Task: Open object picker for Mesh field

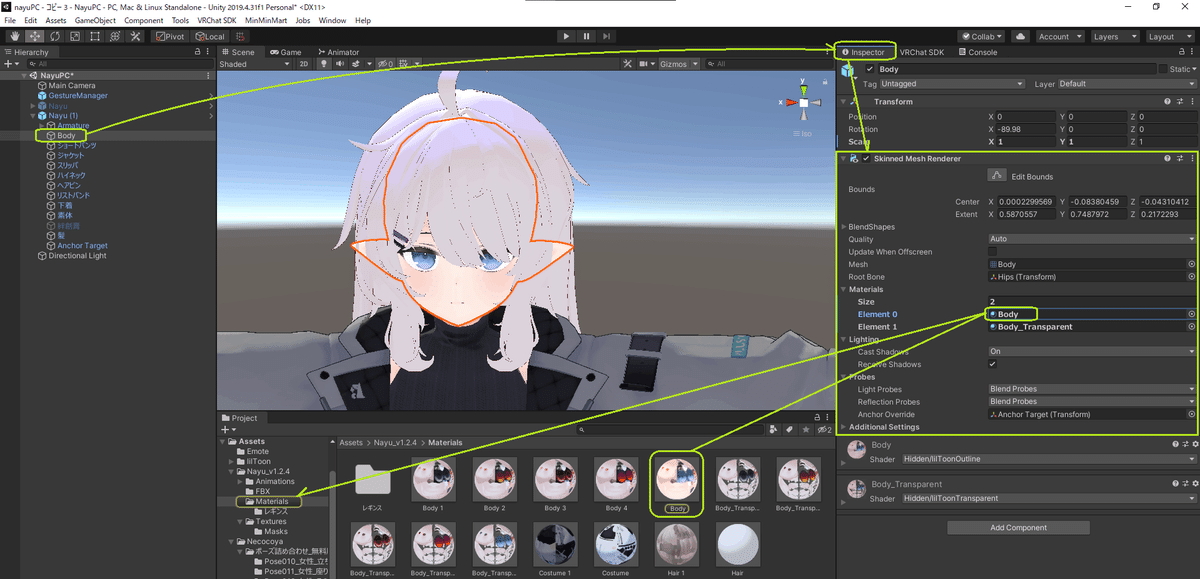Action: 1191,264
